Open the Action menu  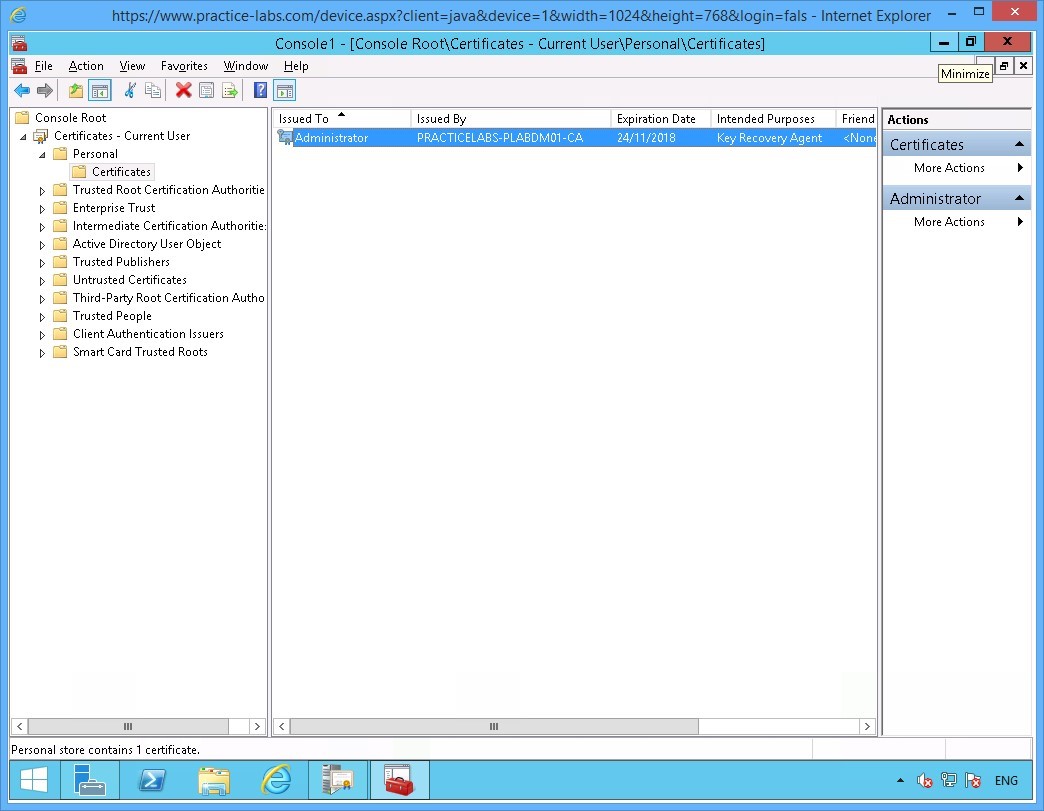tap(85, 66)
